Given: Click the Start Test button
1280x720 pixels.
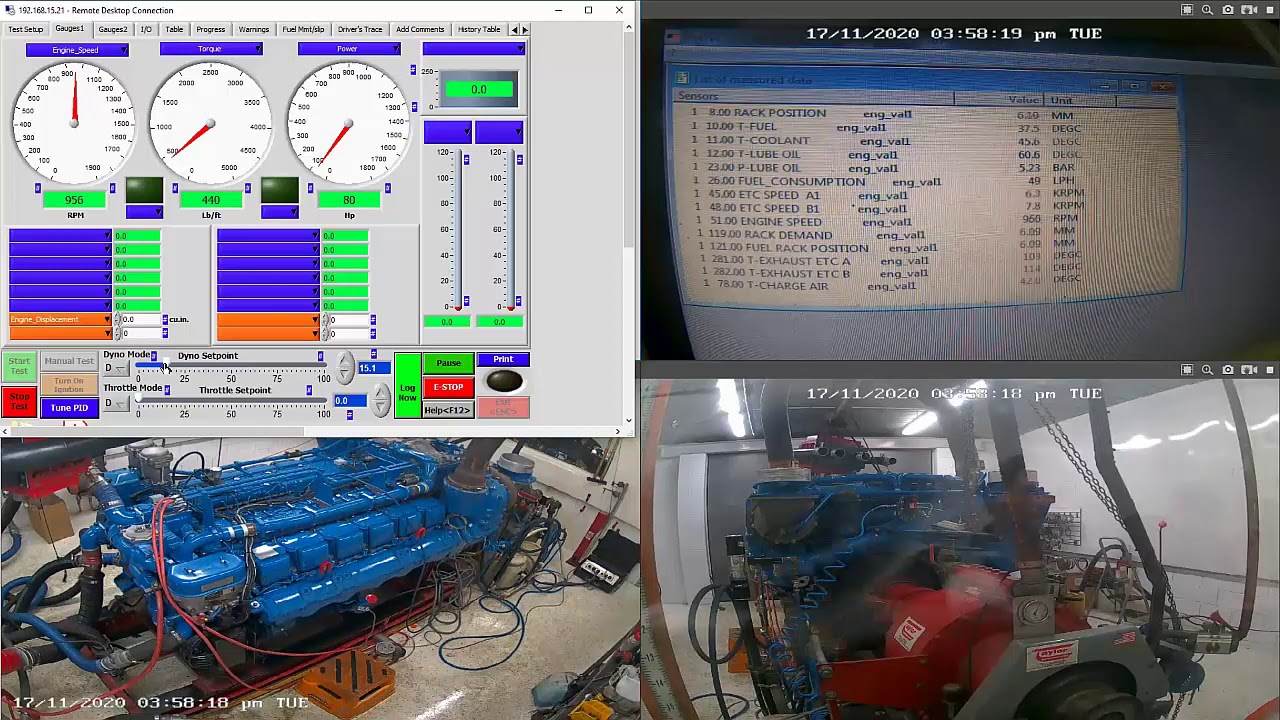Looking at the screenshot, I should pos(19,366).
